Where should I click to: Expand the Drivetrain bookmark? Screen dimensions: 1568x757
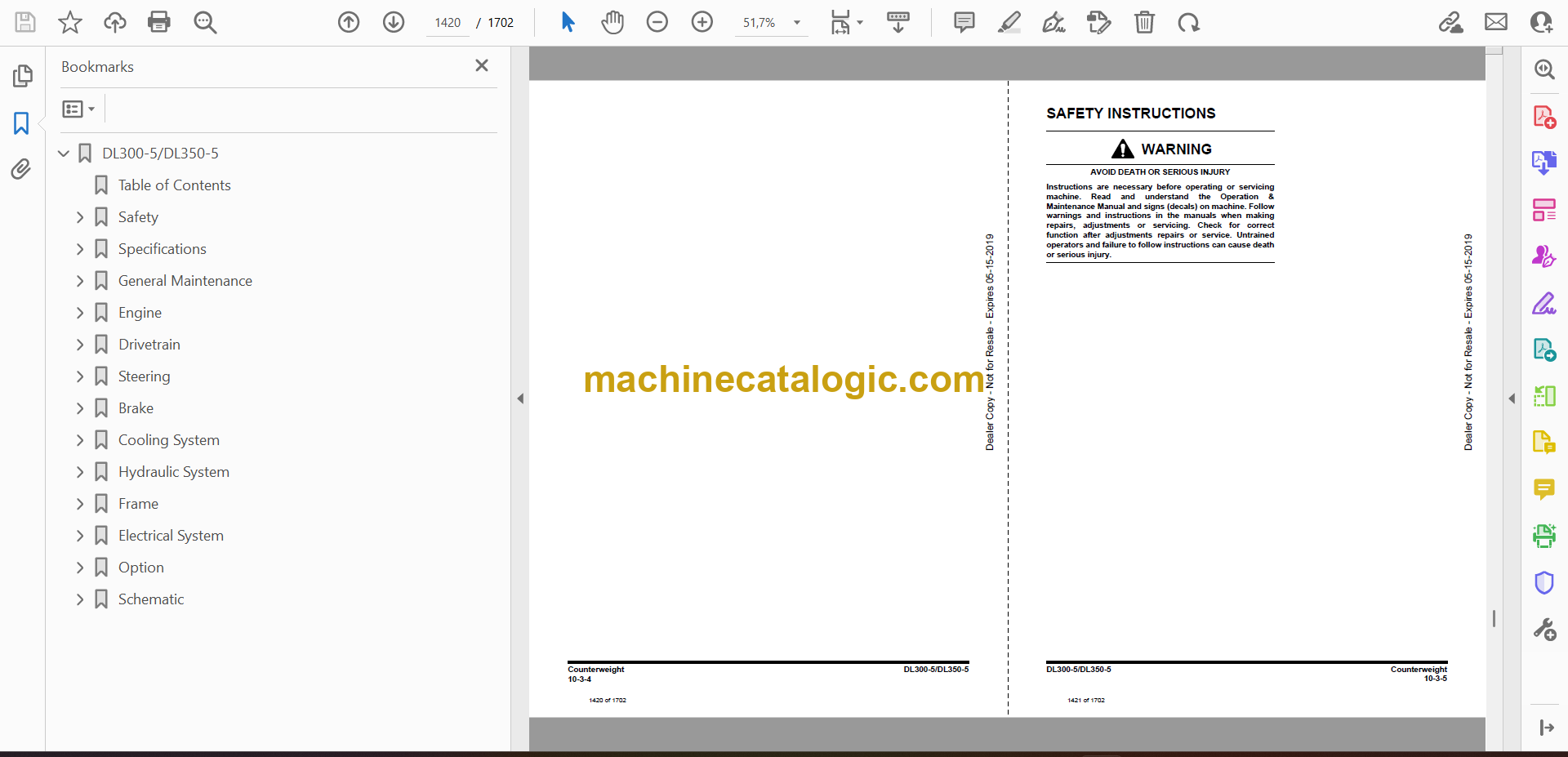tap(80, 345)
